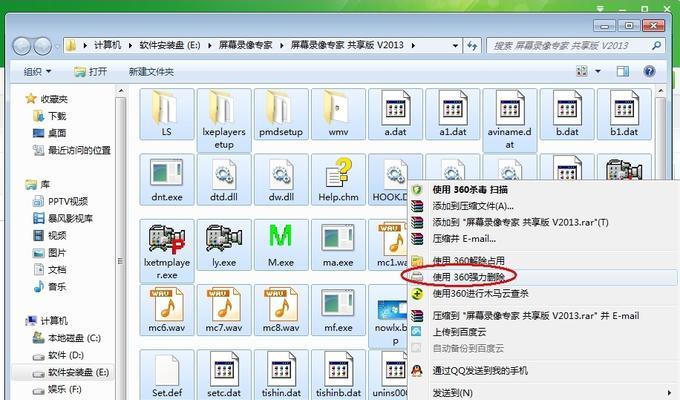Click the refresh address button

pos(472,46)
